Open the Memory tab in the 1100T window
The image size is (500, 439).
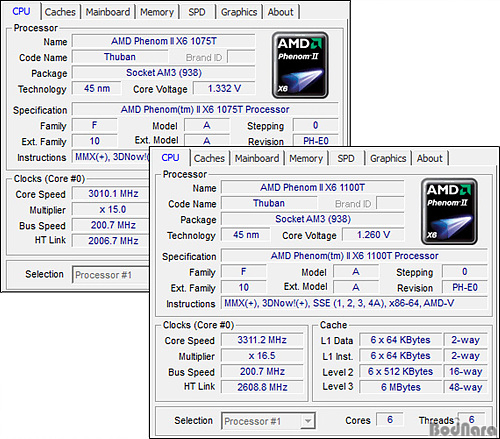(306, 158)
